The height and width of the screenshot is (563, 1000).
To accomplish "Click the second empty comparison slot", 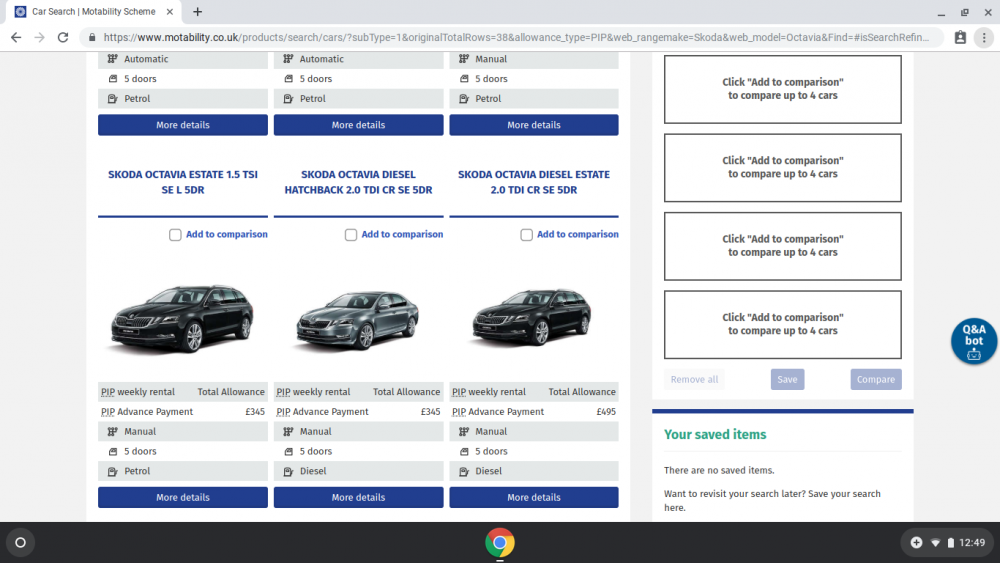I will coord(783,168).
